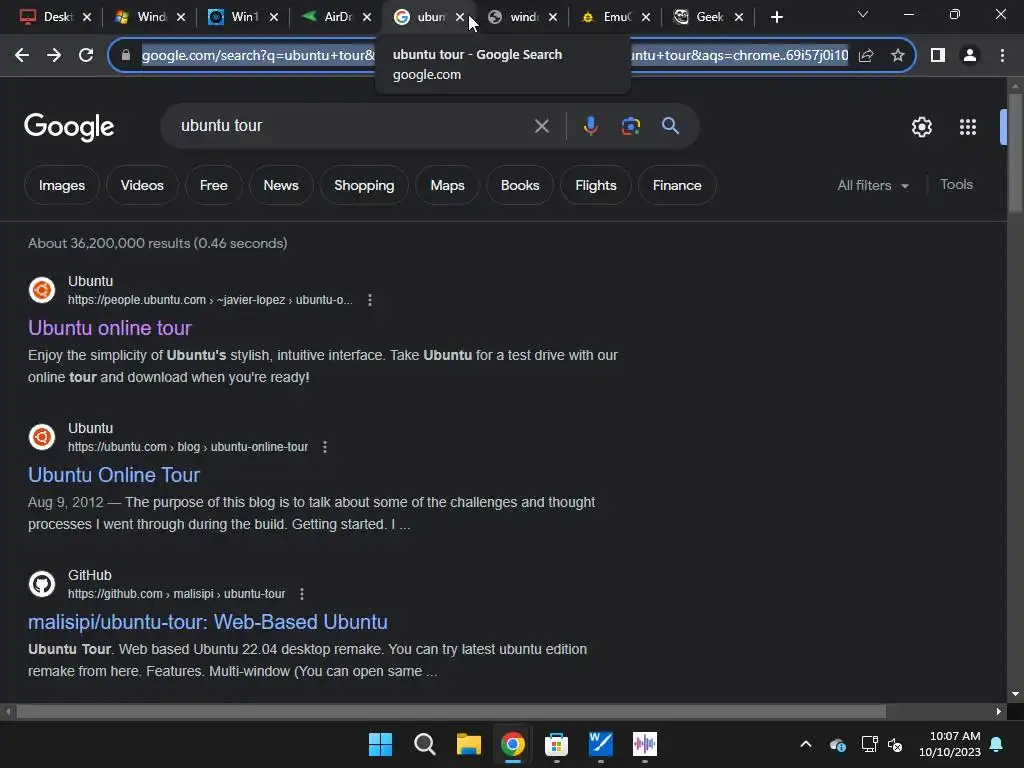The height and width of the screenshot is (768, 1024).
Task: Filter results by Maps
Action: [447, 185]
